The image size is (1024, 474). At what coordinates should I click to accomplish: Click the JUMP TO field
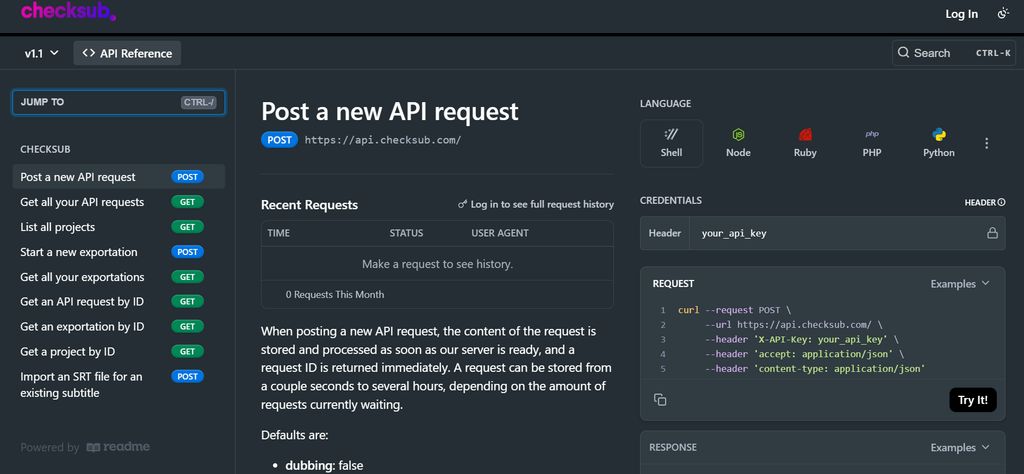(119, 102)
